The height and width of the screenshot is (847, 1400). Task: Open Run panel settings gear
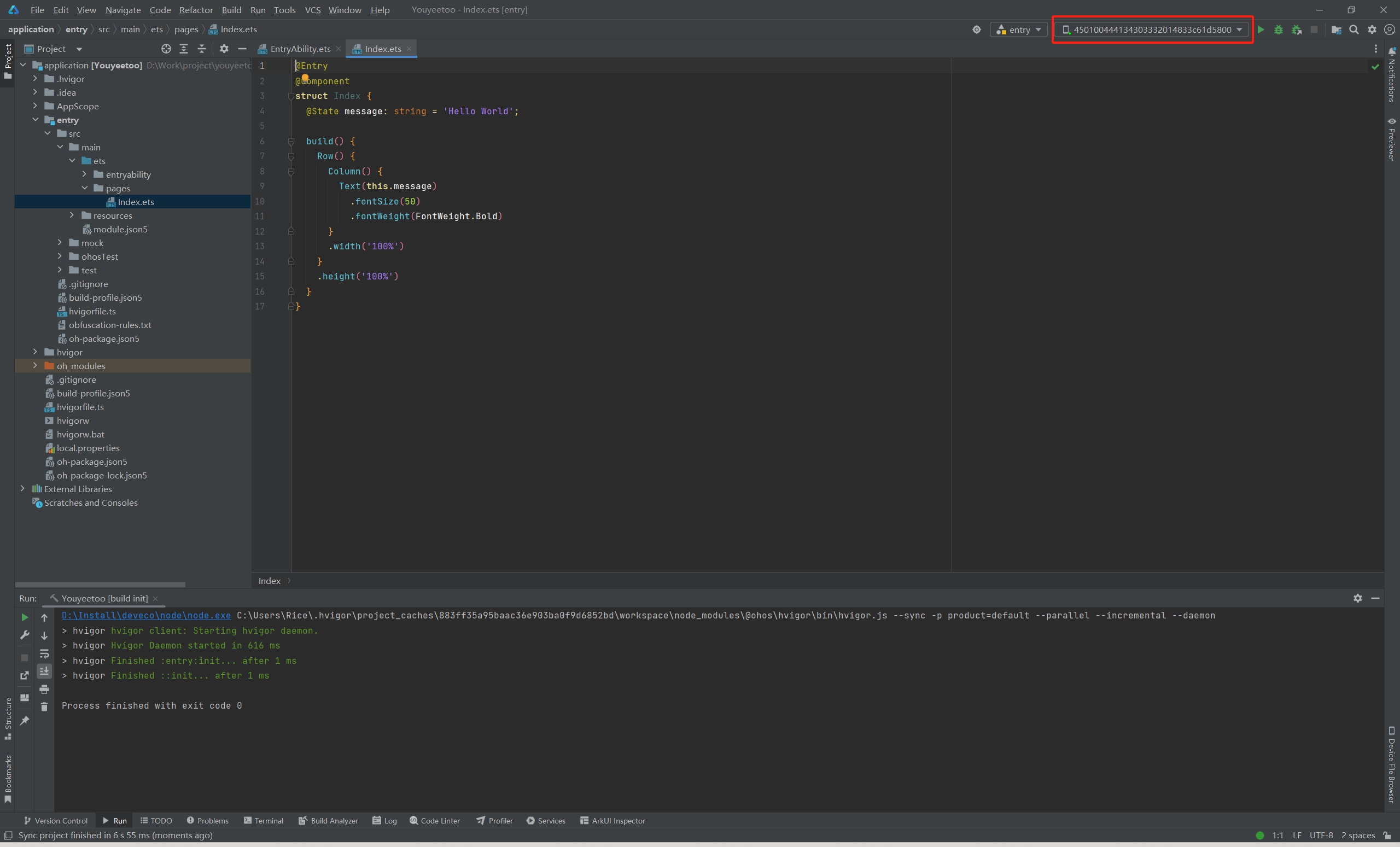pyautogui.click(x=1357, y=598)
